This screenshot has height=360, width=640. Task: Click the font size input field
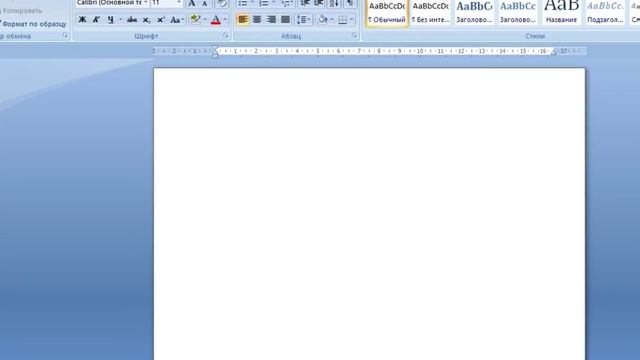tap(163, 3)
